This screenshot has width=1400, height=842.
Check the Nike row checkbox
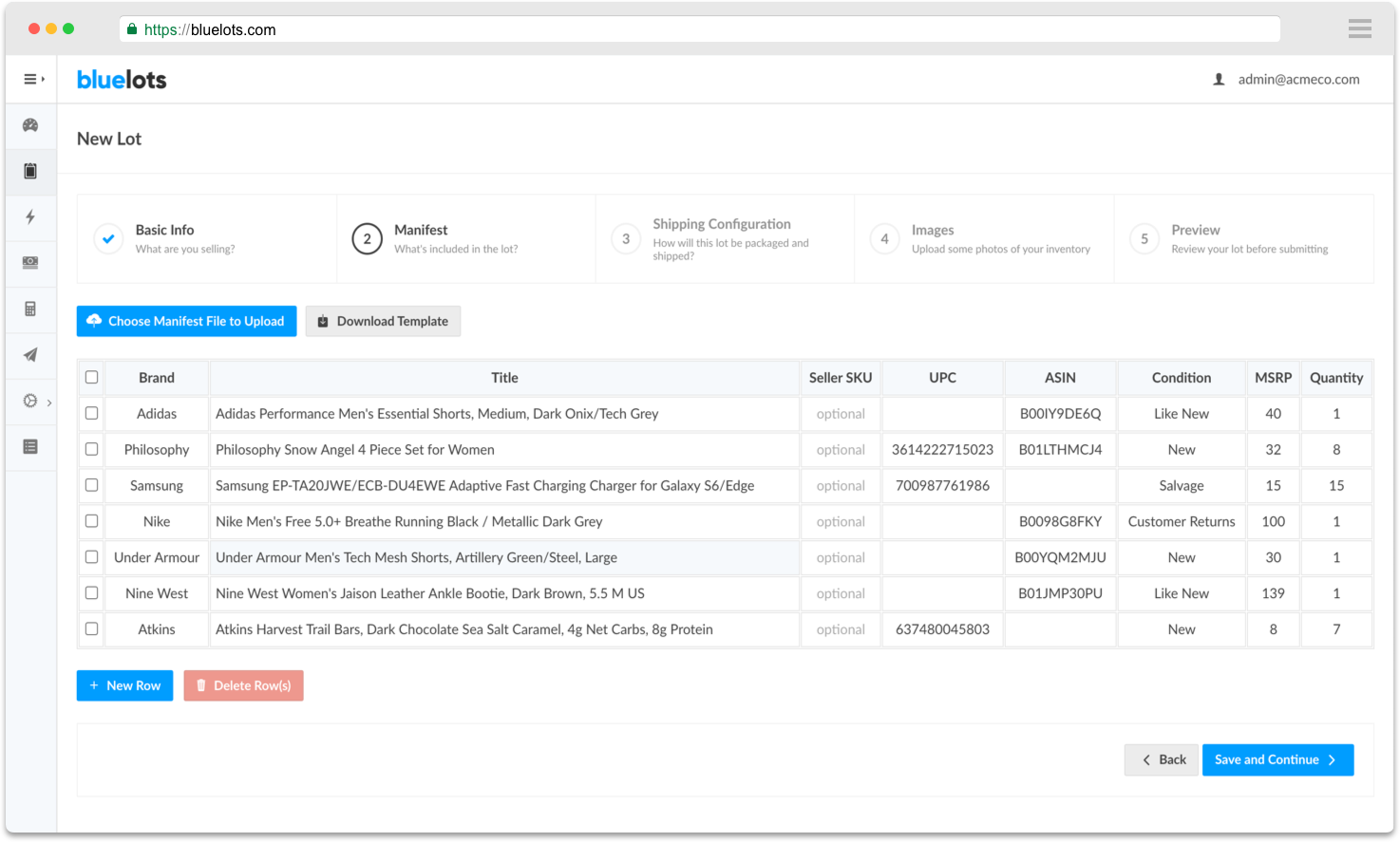(x=91, y=521)
